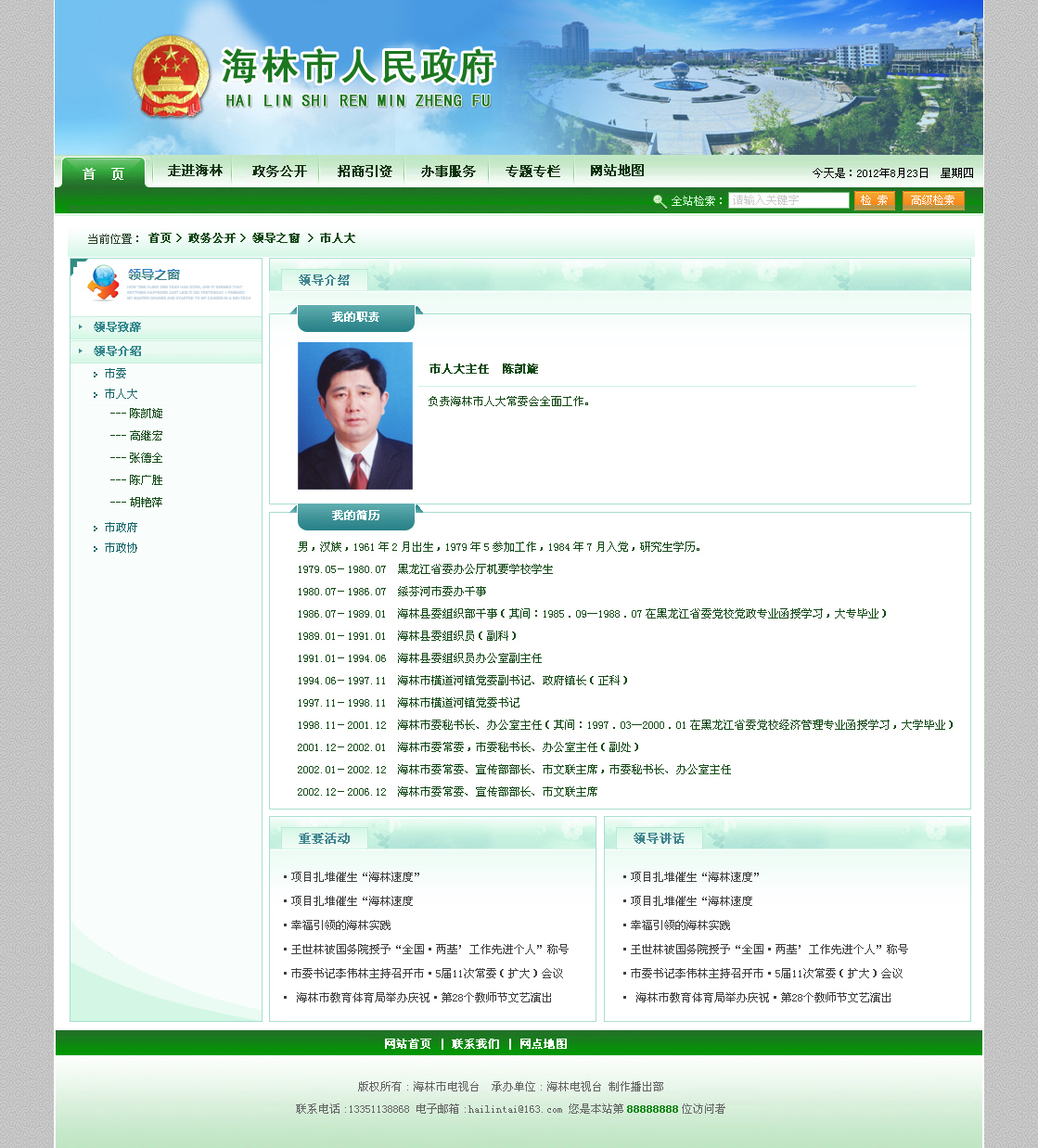Open the 招商引资 menu
Image resolution: width=1038 pixels, height=1148 pixels.
(x=365, y=172)
